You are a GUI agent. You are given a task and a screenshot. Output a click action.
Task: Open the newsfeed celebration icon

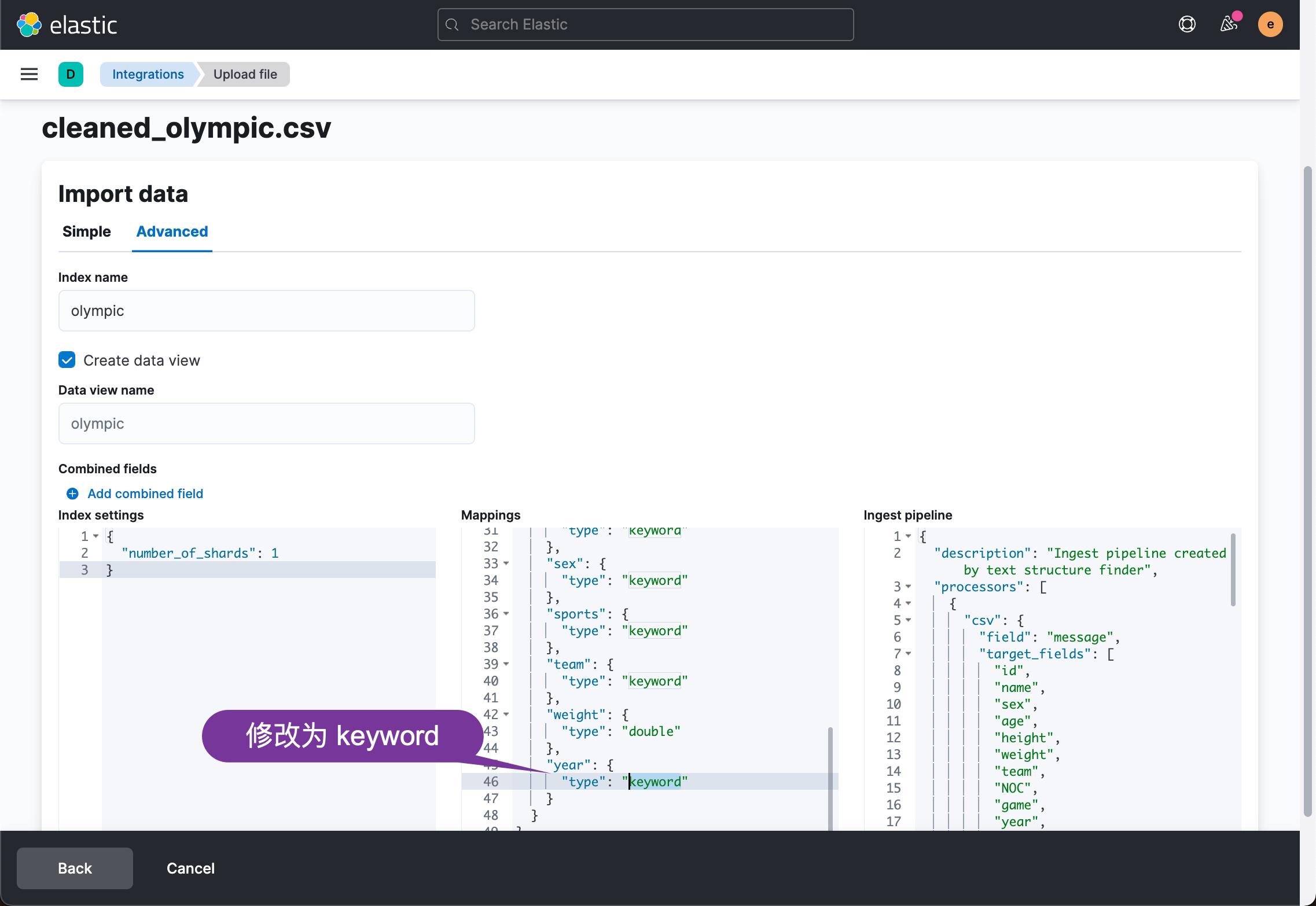point(1229,24)
